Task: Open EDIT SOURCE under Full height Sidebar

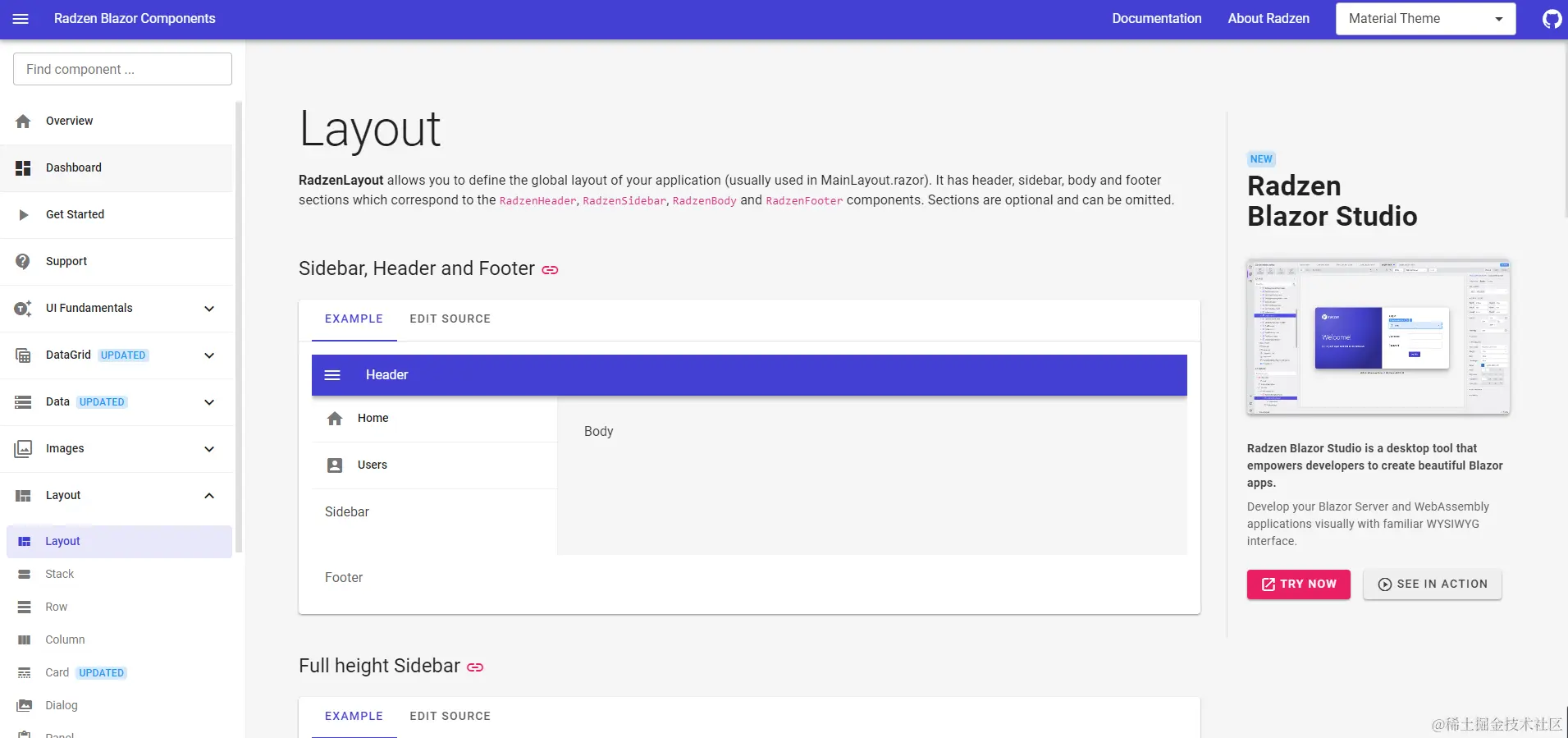Action: pos(450,717)
